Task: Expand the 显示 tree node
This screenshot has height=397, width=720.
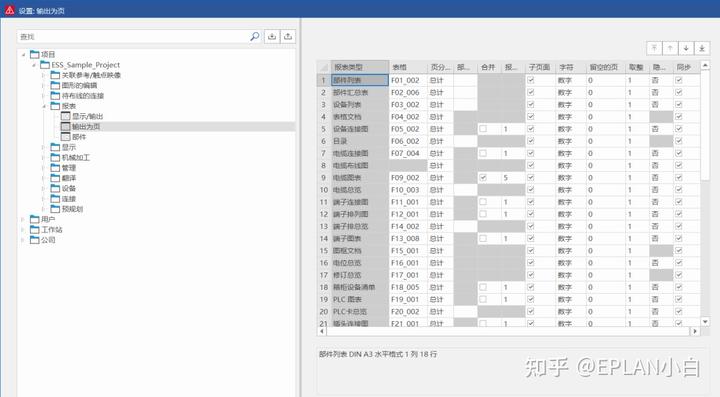Action: click(x=44, y=147)
